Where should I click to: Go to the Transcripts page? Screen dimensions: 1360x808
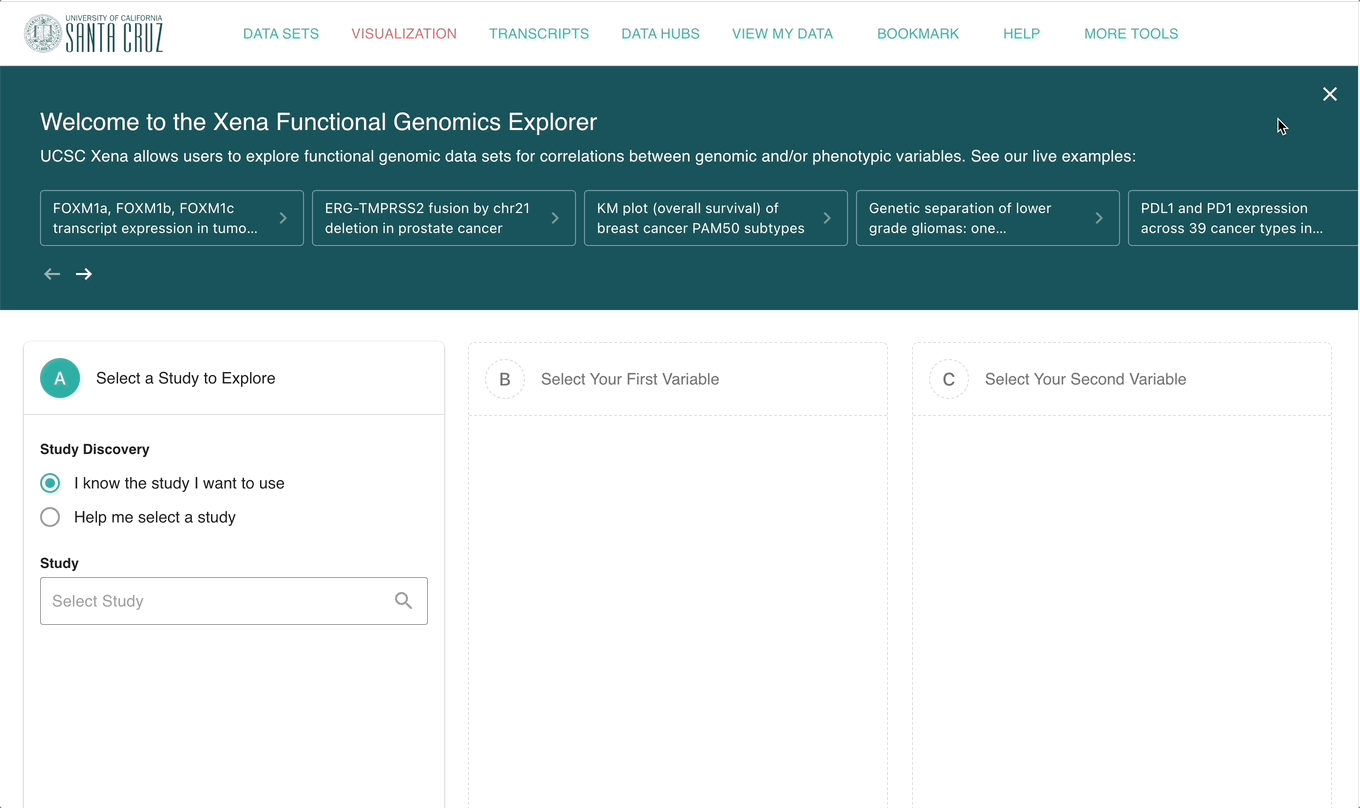tap(539, 34)
